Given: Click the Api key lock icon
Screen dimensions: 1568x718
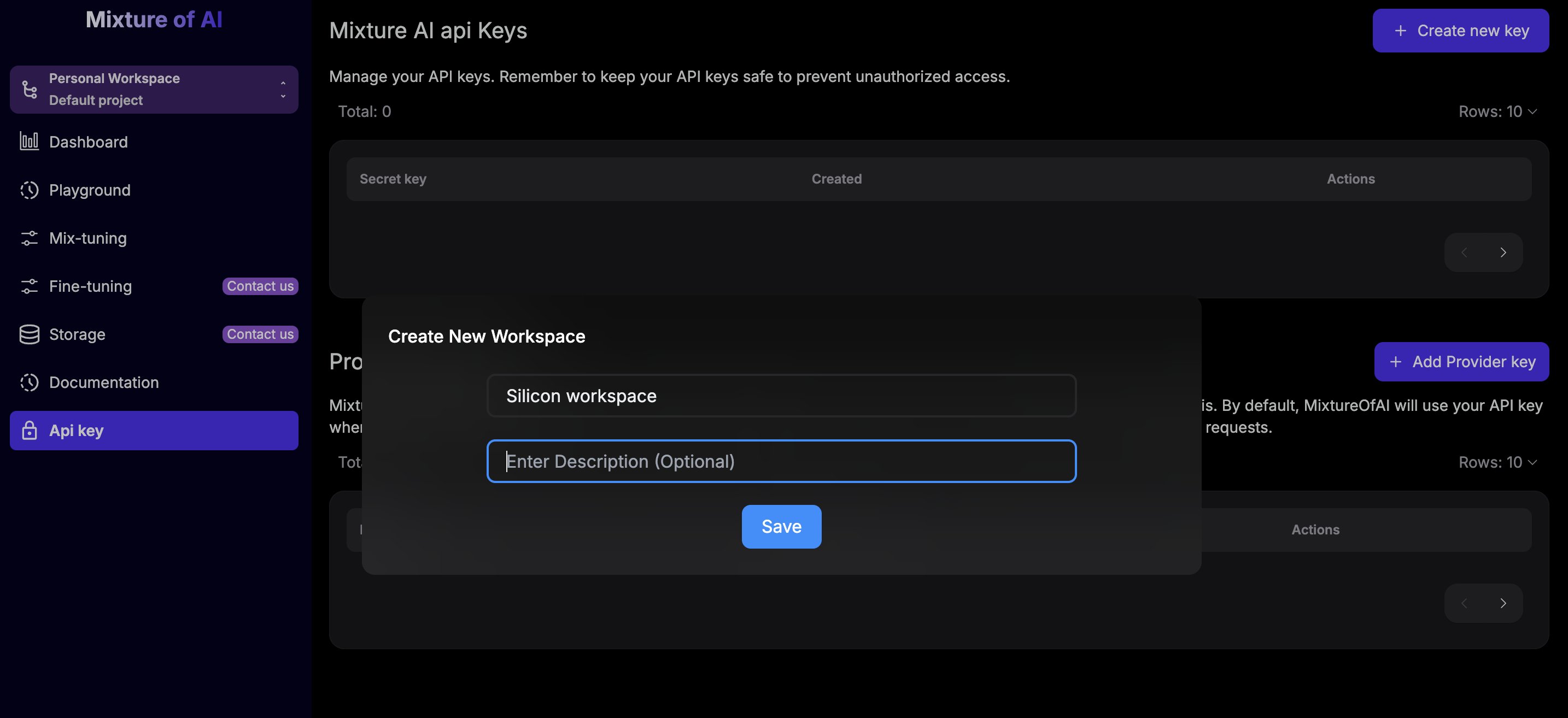Looking at the screenshot, I should coord(28,430).
